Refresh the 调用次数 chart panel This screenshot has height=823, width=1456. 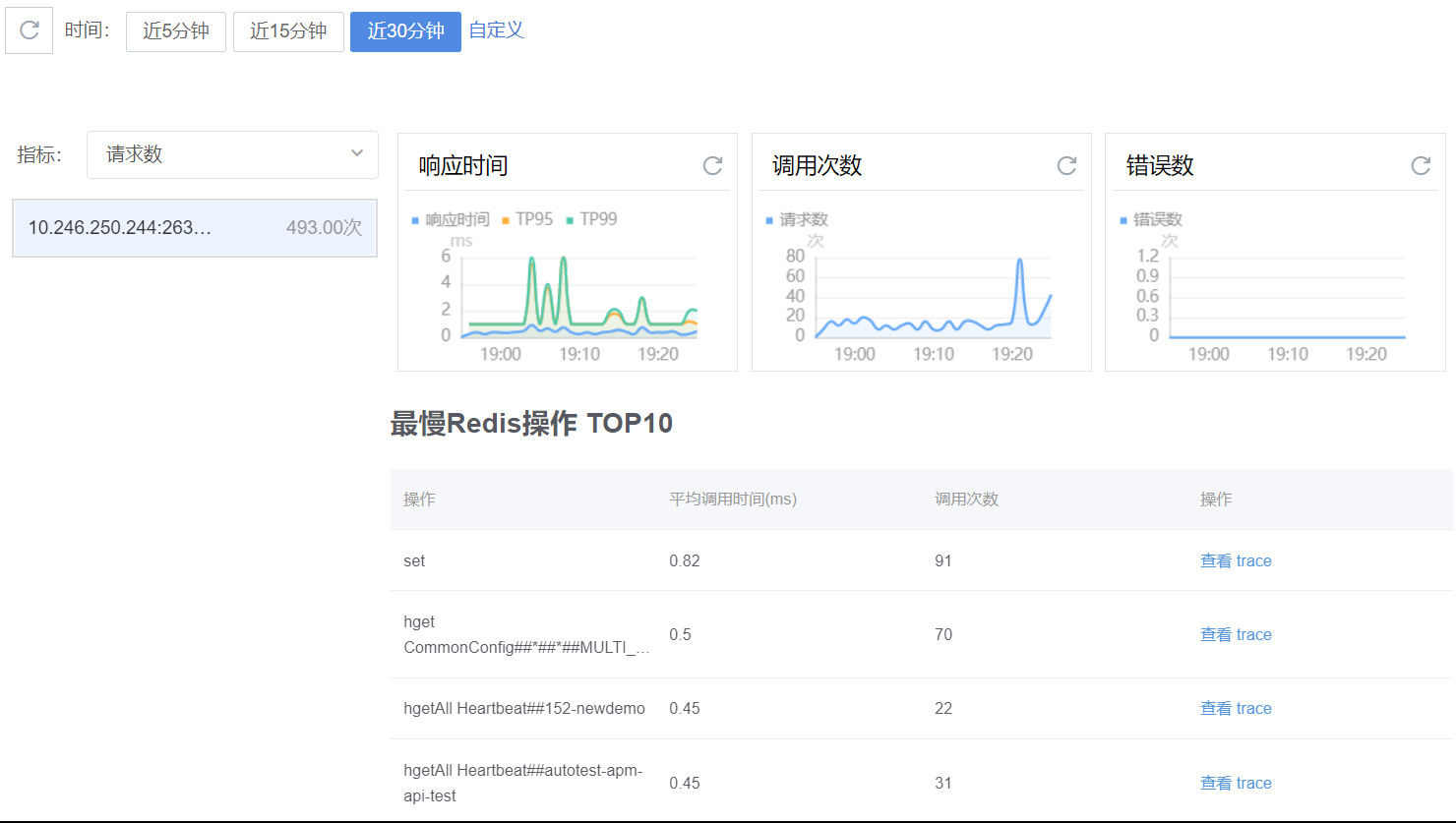click(1066, 166)
